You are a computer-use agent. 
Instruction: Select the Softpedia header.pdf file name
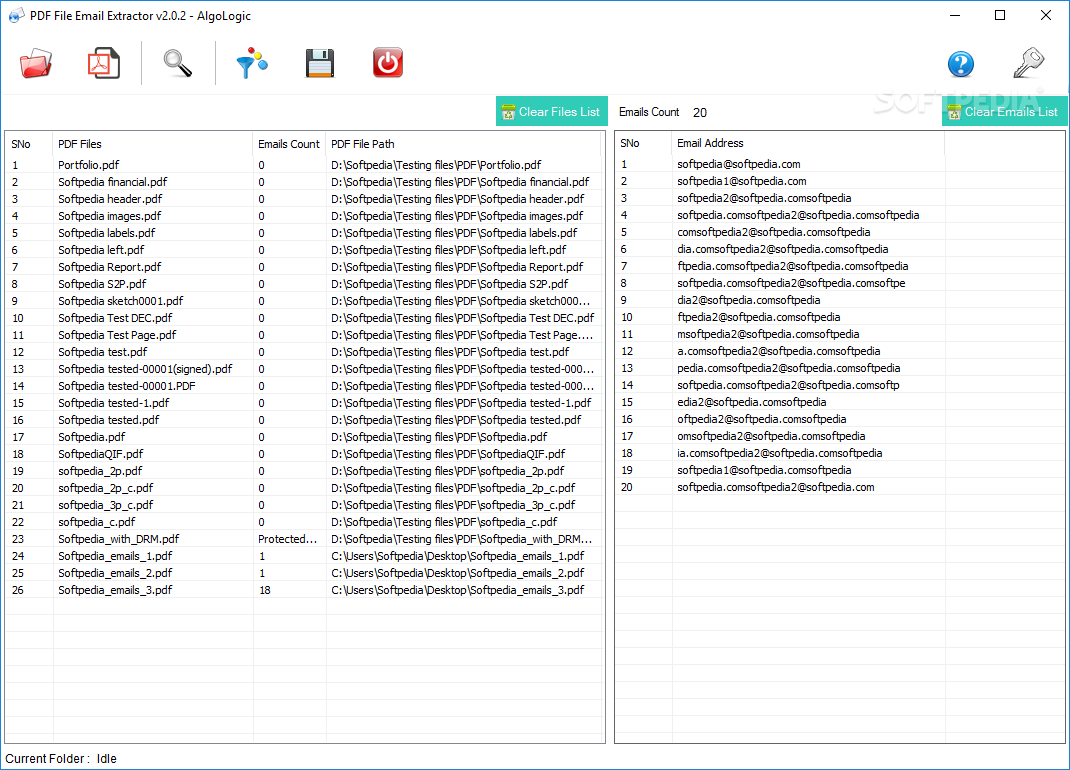point(110,199)
